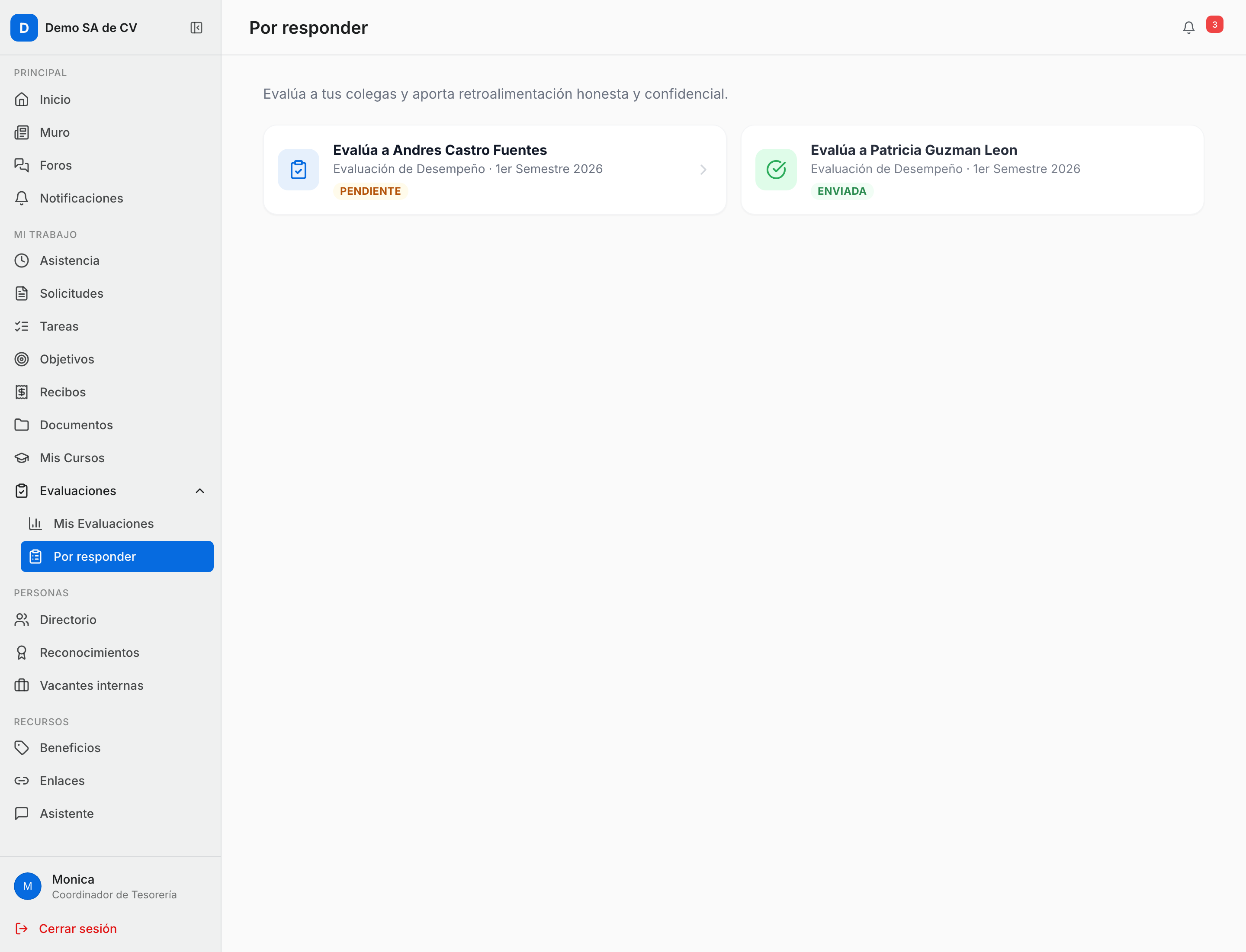Click the Foros chat bubbles icon
The width and height of the screenshot is (1246, 952).
[x=22, y=165]
